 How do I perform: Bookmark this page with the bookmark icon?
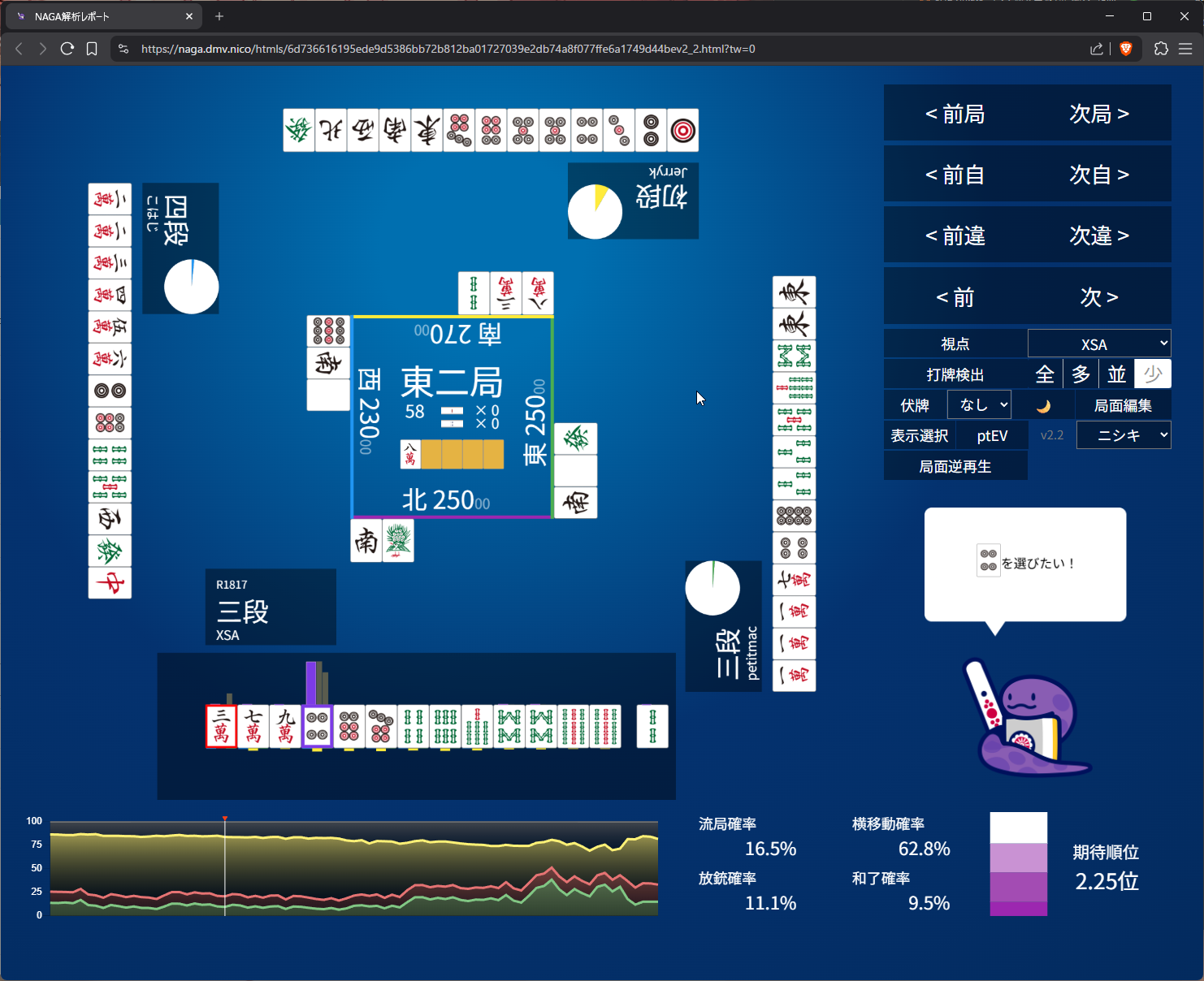(x=92, y=49)
